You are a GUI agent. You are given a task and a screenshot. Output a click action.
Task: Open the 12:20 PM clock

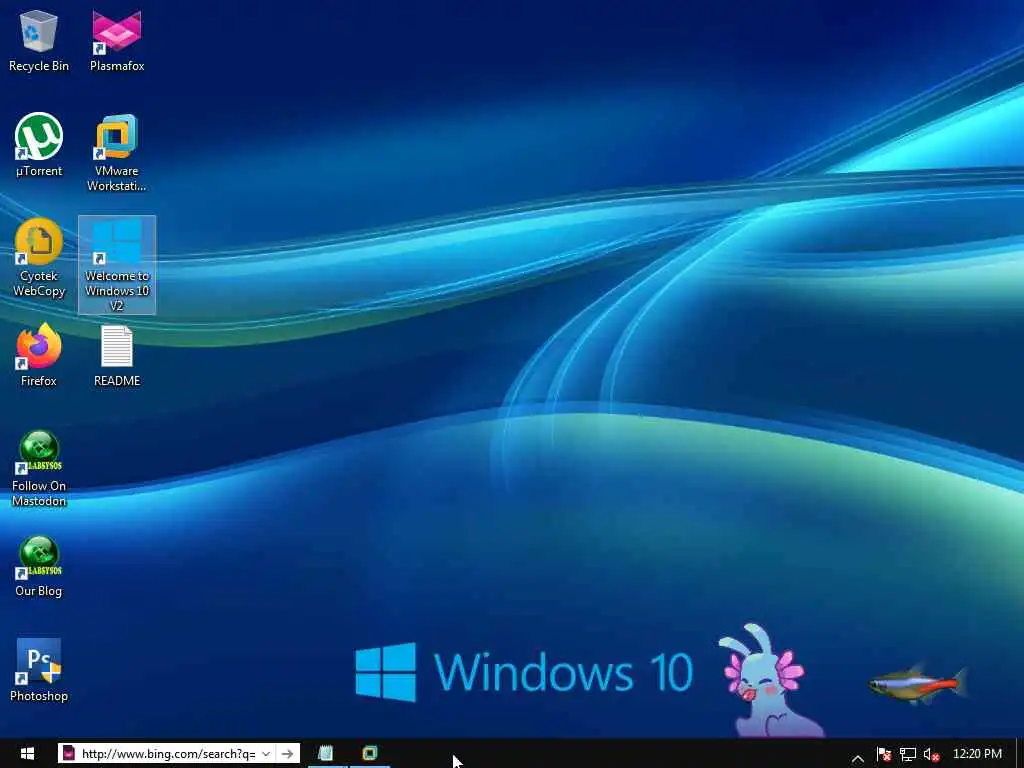pos(977,754)
